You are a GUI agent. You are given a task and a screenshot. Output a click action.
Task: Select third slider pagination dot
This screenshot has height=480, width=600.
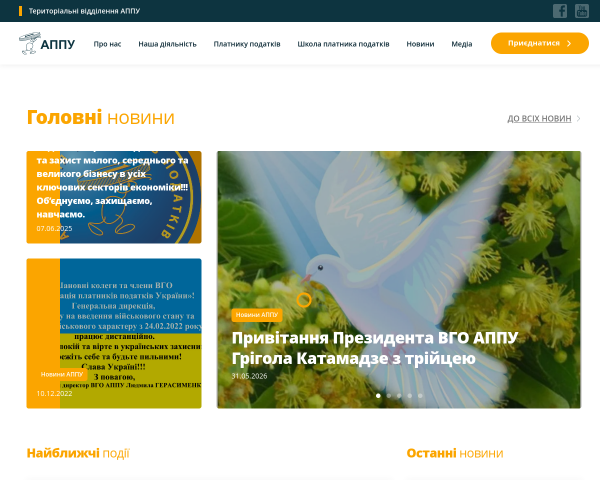399,395
